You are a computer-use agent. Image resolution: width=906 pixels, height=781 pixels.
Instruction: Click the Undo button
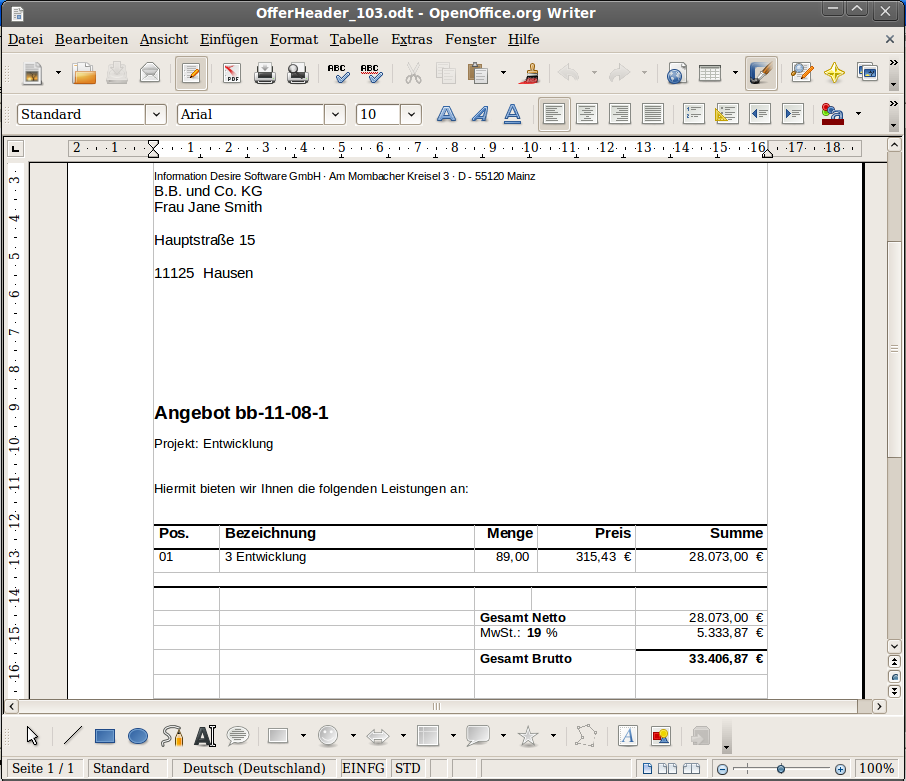coord(568,73)
